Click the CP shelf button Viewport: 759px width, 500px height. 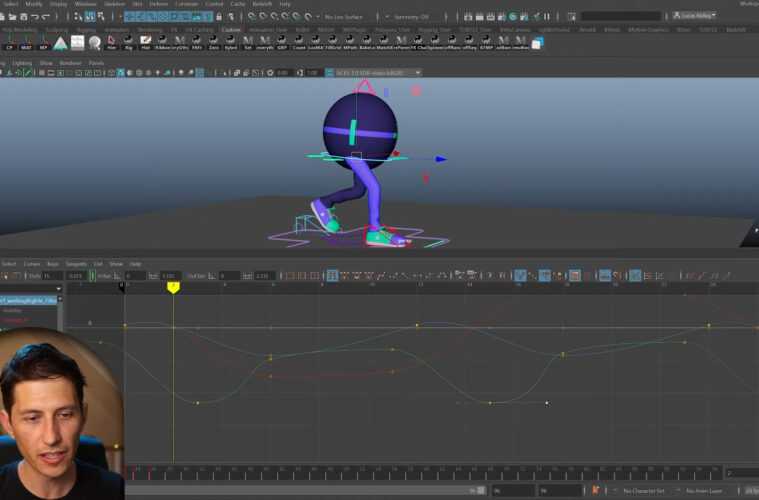pyautogui.click(x=9, y=43)
